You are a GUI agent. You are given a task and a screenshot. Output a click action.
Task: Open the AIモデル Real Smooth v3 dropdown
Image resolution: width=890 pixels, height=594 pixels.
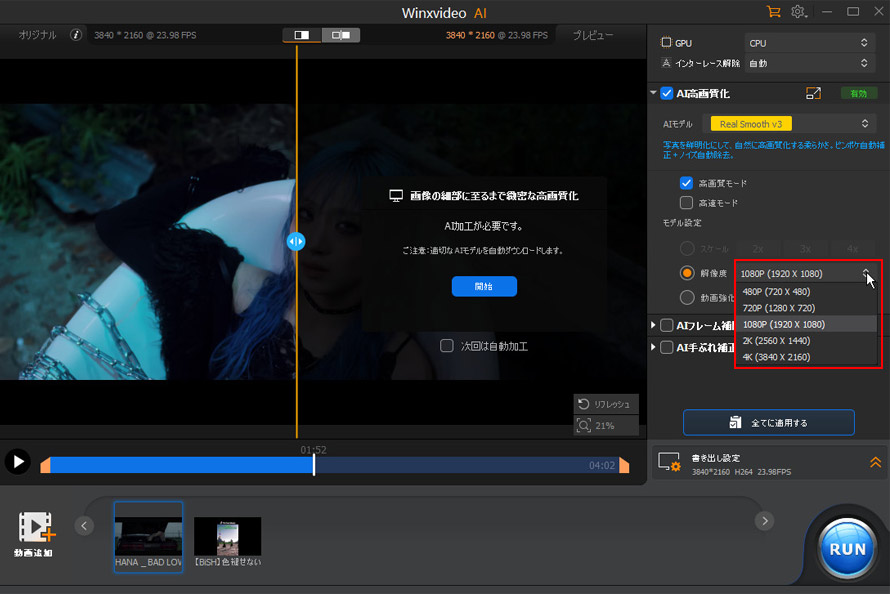(792, 124)
